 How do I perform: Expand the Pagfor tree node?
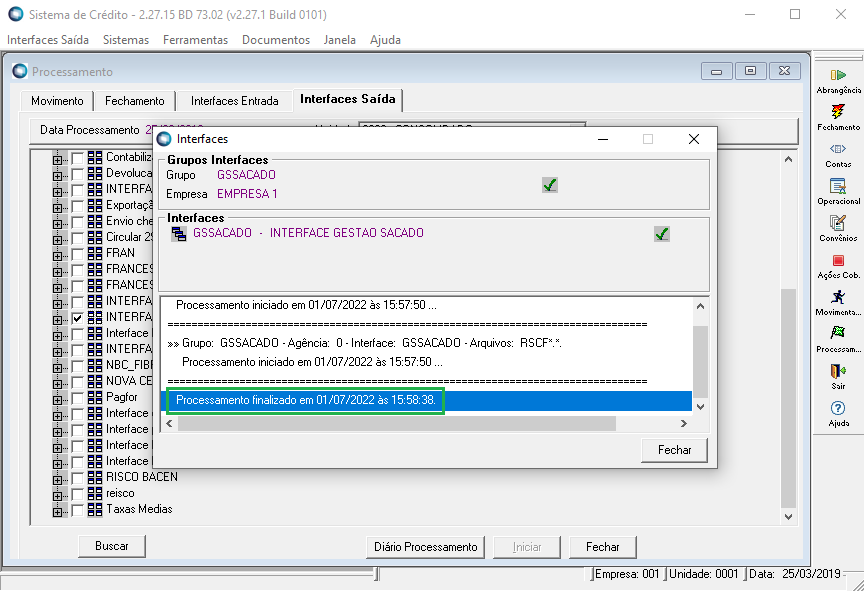pos(57,400)
